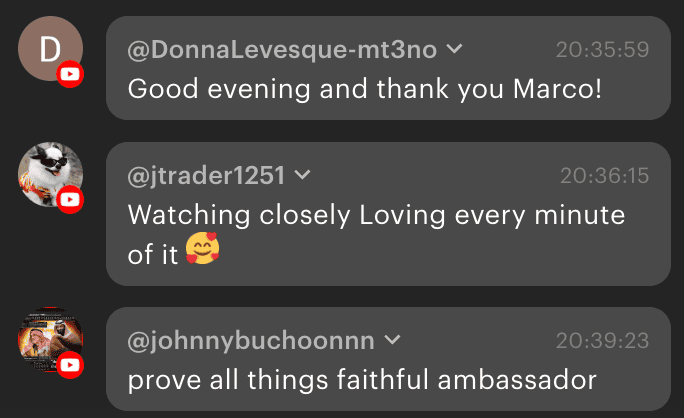Expand chevron next to @DonnaLevesque-mt3no
The width and height of the screenshot is (684, 418).
(453, 49)
